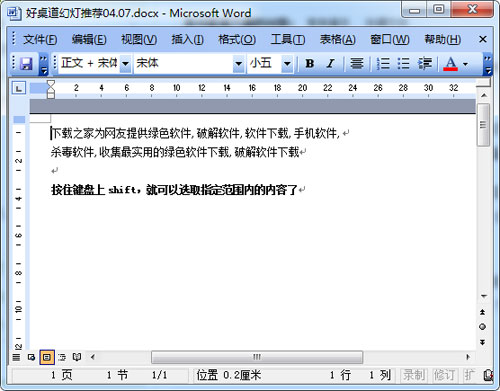
Task: Open the 帮助(H) menu
Action: [x=442, y=40]
